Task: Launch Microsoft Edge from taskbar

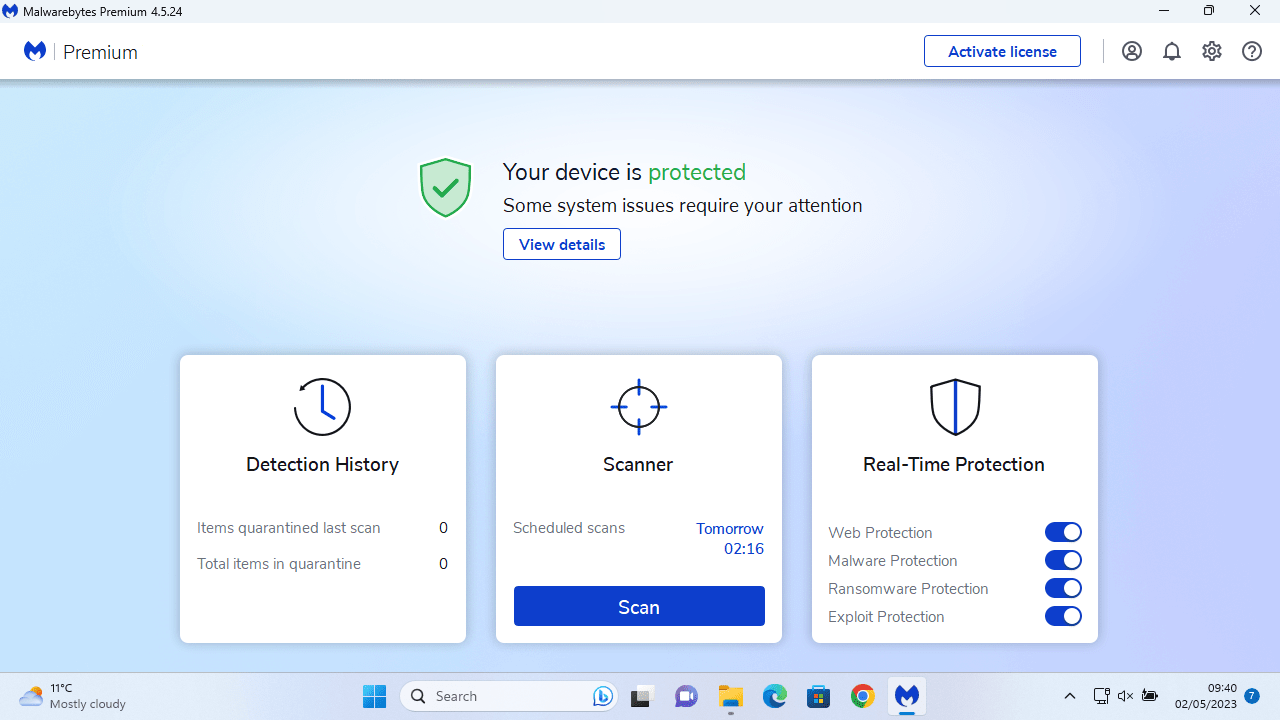Action: (x=775, y=696)
